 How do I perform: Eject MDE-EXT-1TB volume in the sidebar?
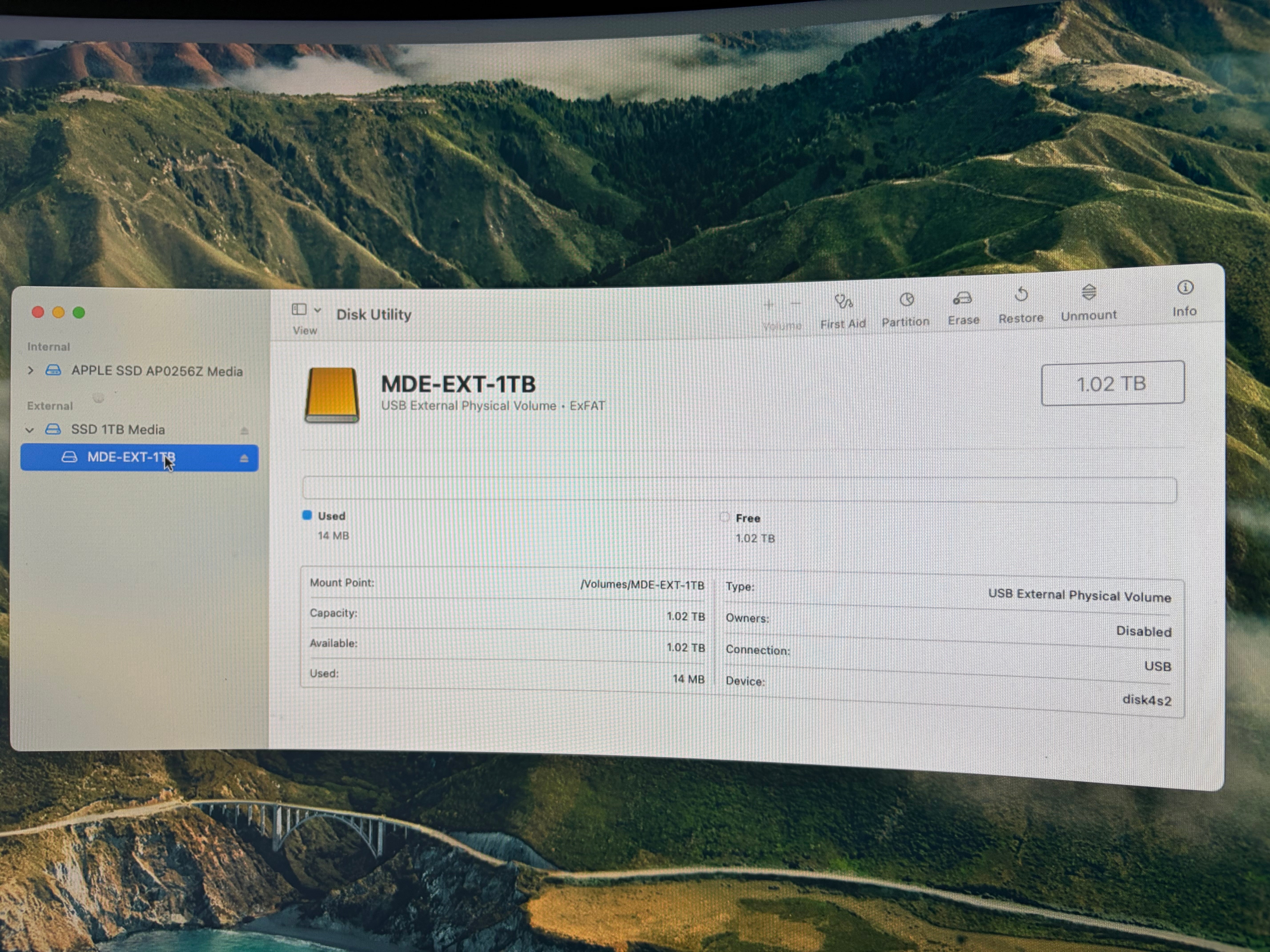(244, 458)
